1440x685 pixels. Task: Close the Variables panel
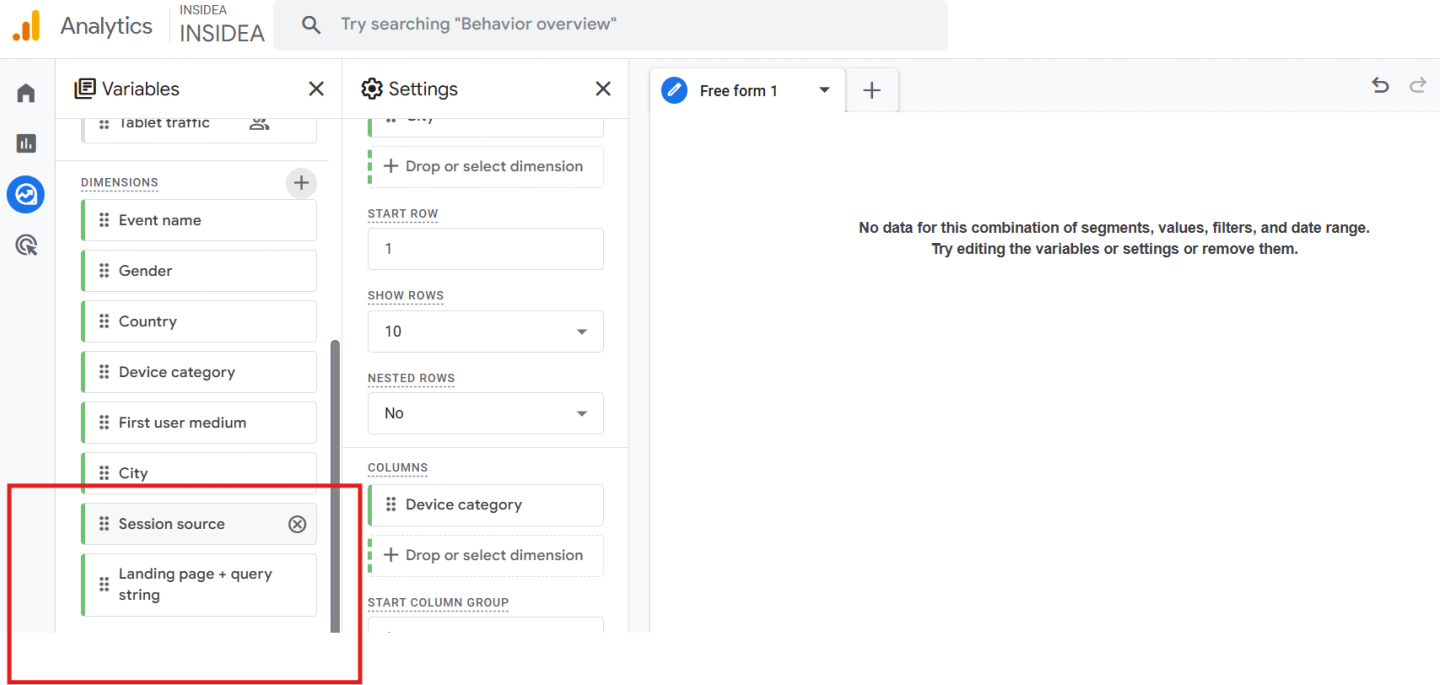click(x=316, y=89)
